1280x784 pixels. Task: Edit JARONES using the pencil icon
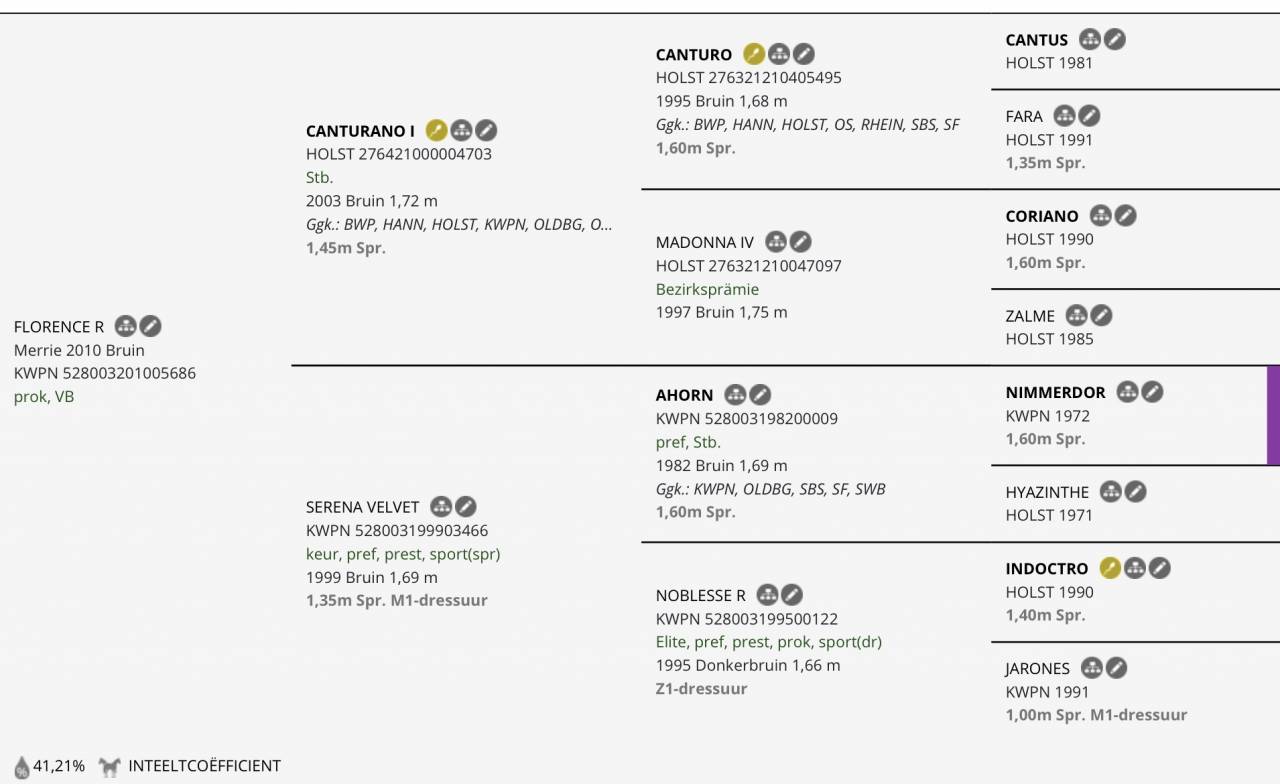[x=1116, y=668]
